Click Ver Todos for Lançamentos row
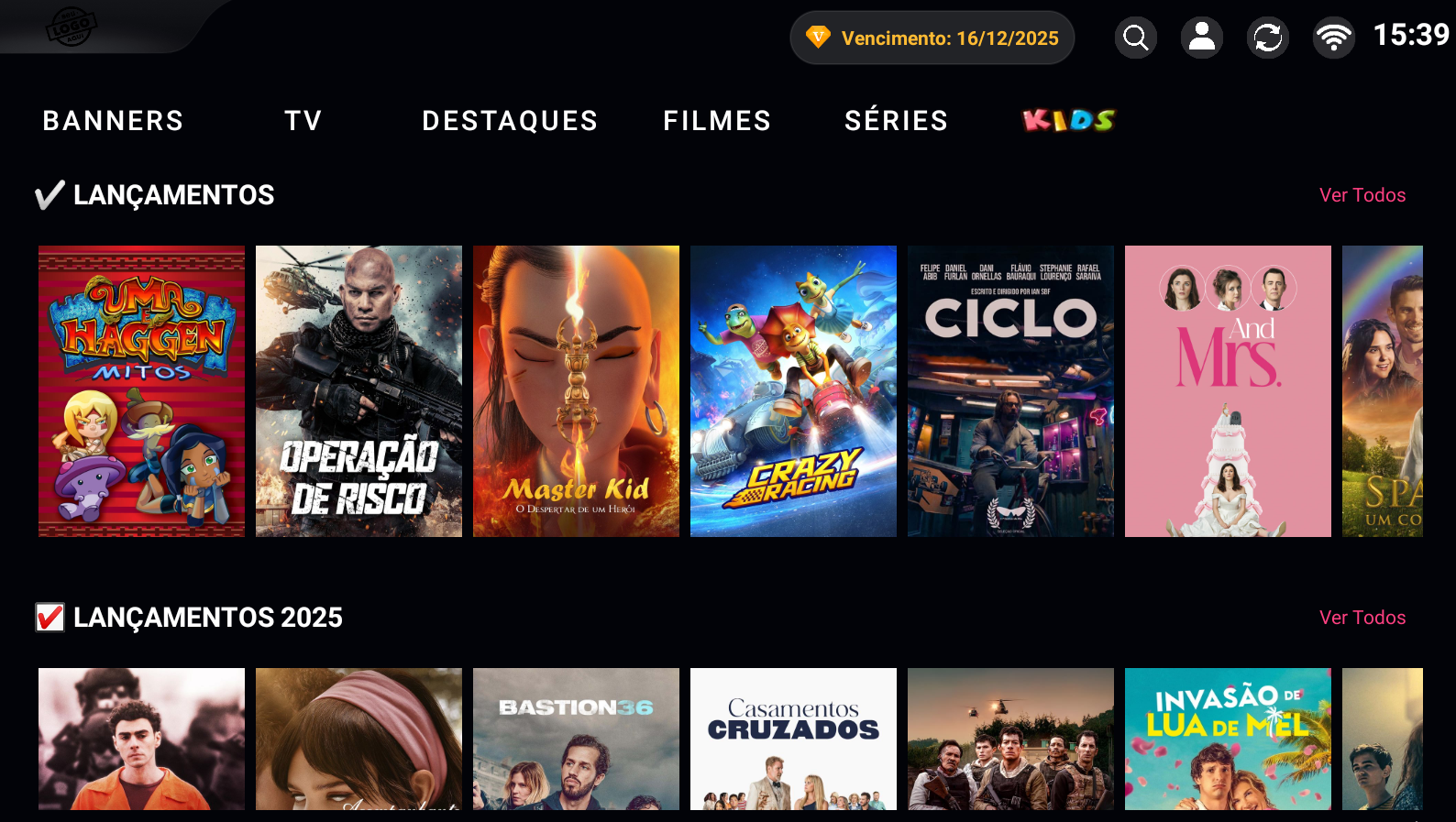The image size is (1456, 822). coord(1362,195)
